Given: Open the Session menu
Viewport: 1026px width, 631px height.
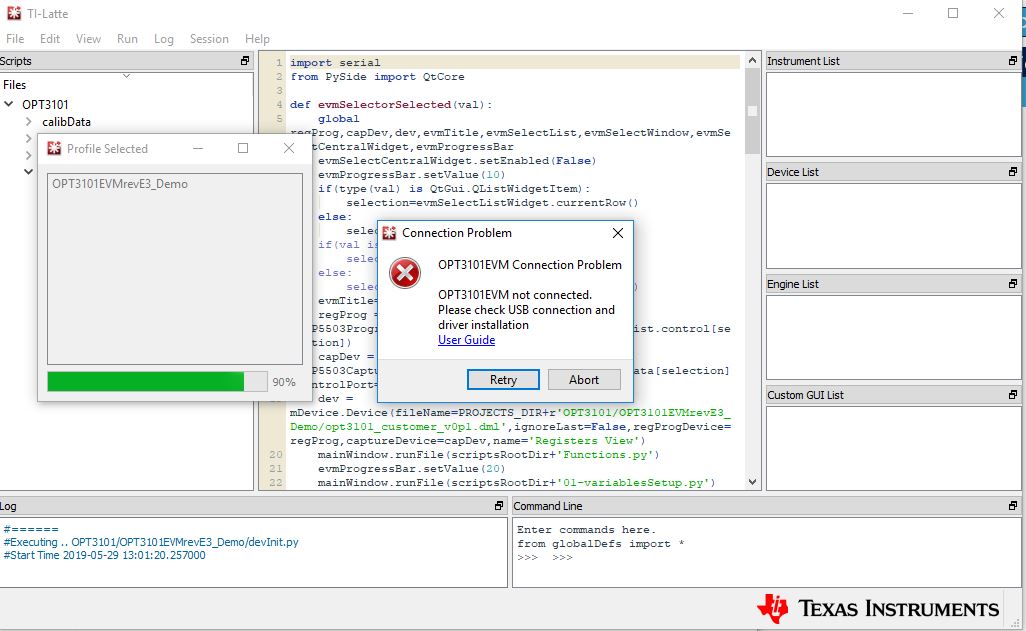Looking at the screenshot, I should pos(209,39).
